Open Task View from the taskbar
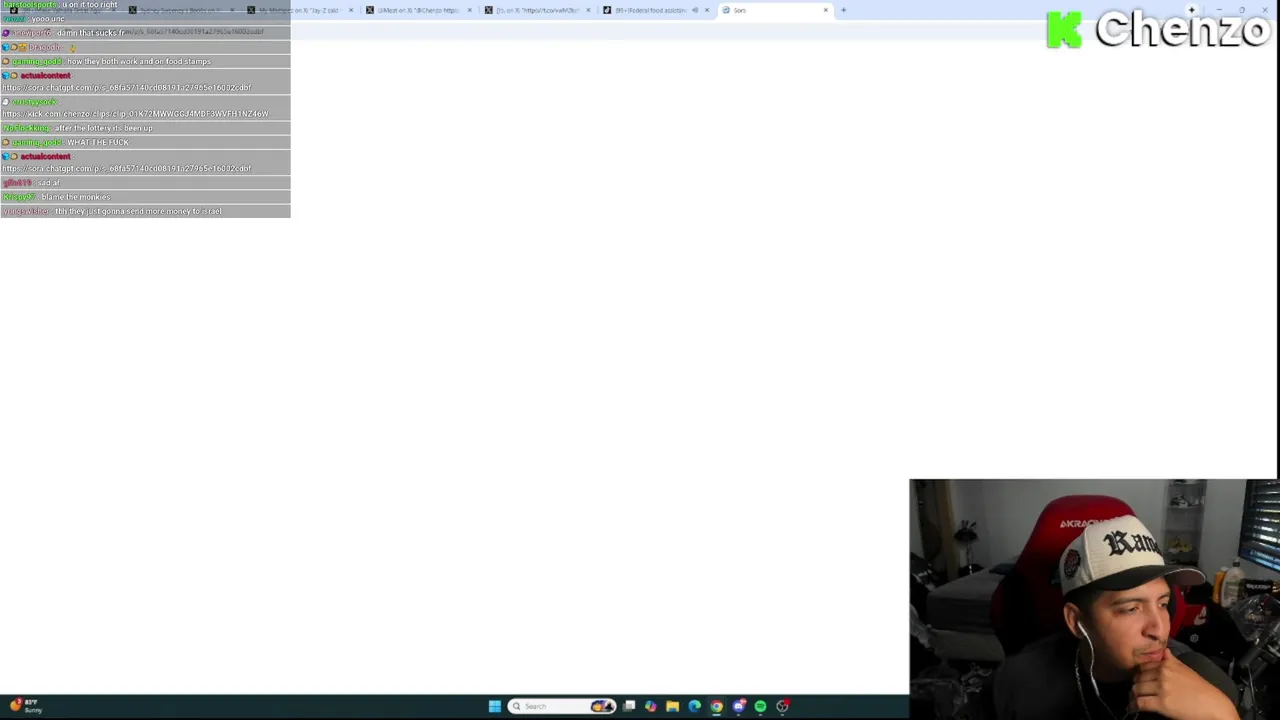 tap(629, 706)
